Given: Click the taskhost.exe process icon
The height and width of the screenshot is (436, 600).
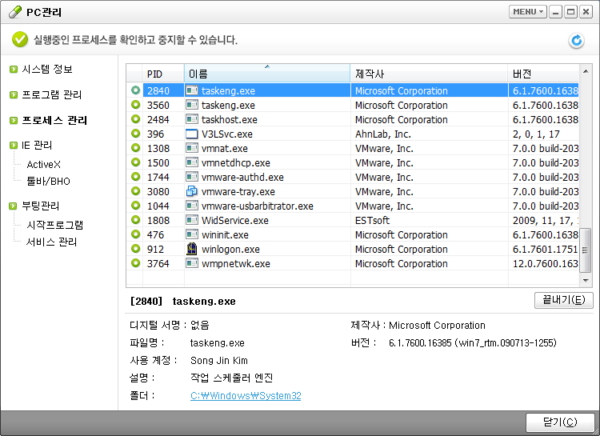Looking at the screenshot, I should [x=193, y=119].
